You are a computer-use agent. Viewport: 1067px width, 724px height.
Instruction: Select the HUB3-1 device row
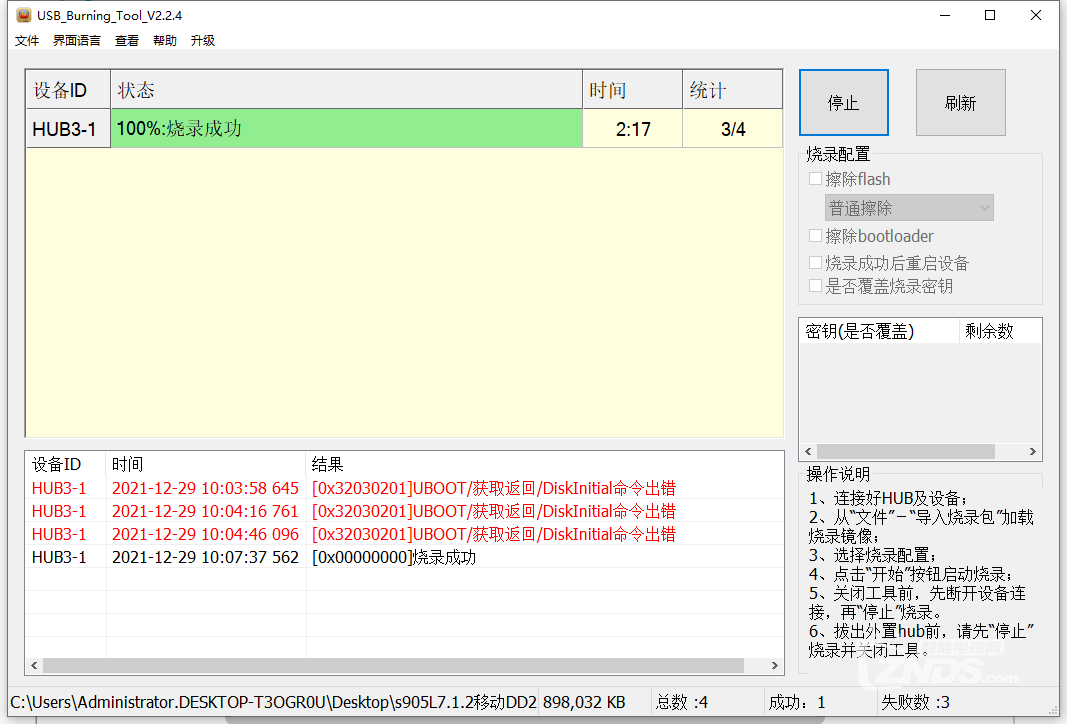67,128
